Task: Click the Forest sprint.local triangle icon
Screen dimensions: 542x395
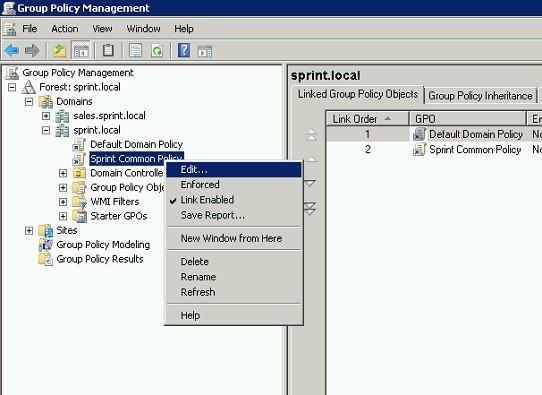Action: pyautogui.click(x=29, y=87)
